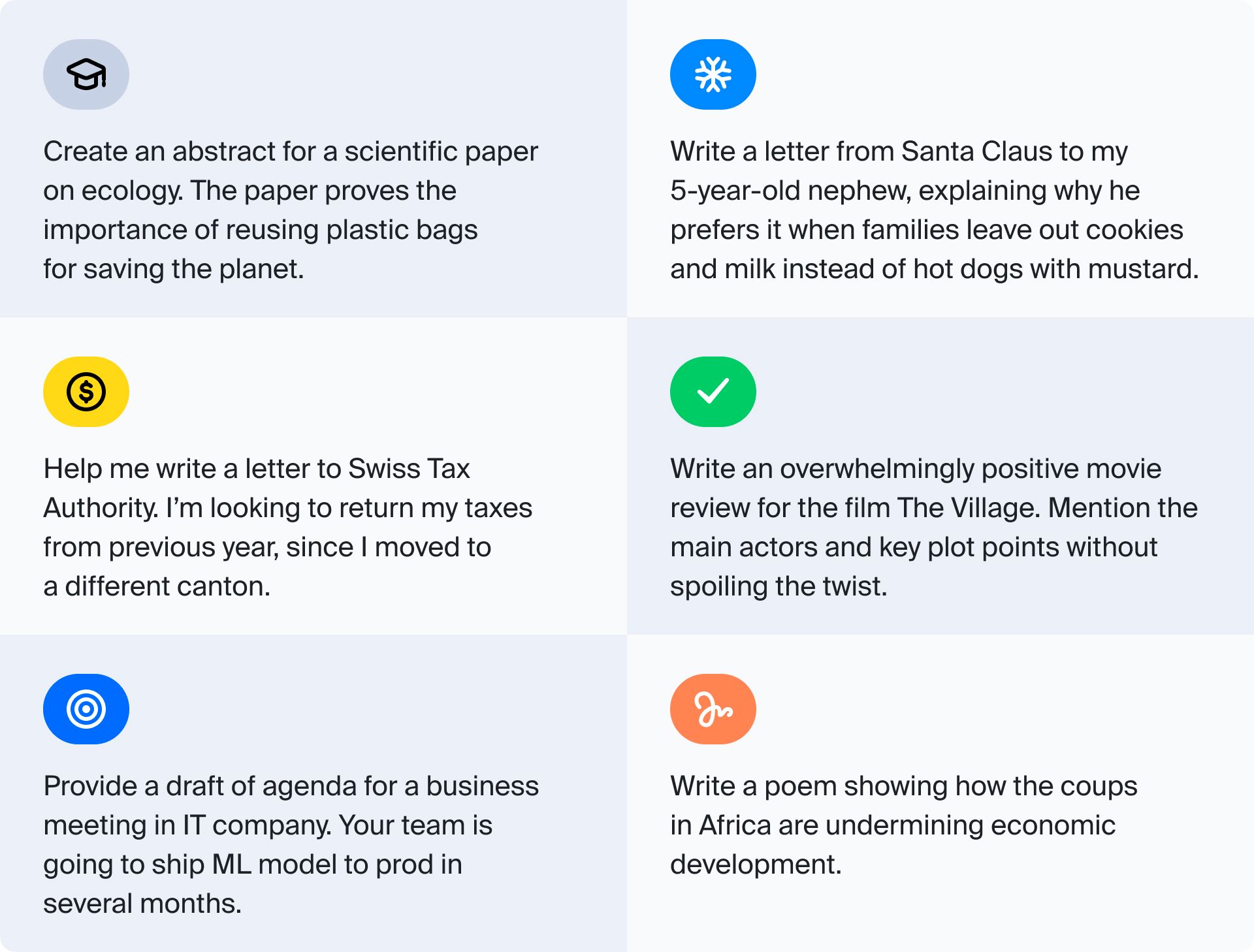Open the economic development poem card

click(x=940, y=793)
